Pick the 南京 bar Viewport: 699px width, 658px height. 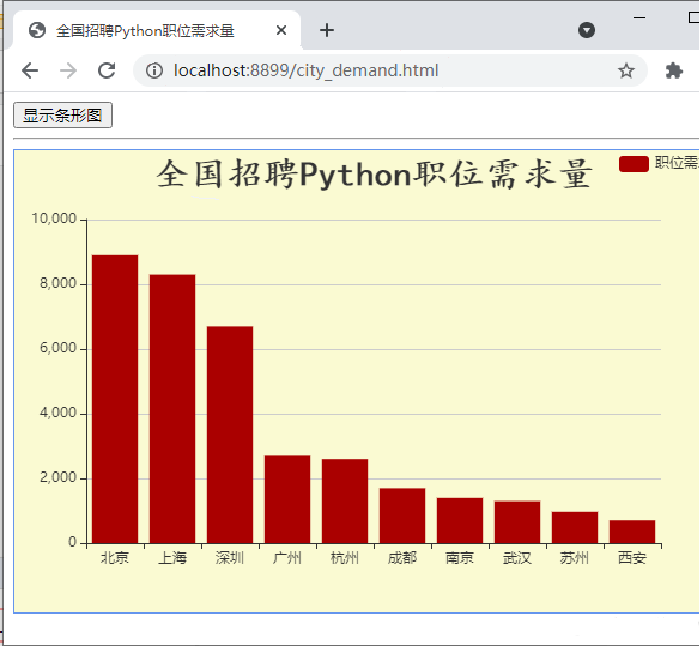pos(460,520)
